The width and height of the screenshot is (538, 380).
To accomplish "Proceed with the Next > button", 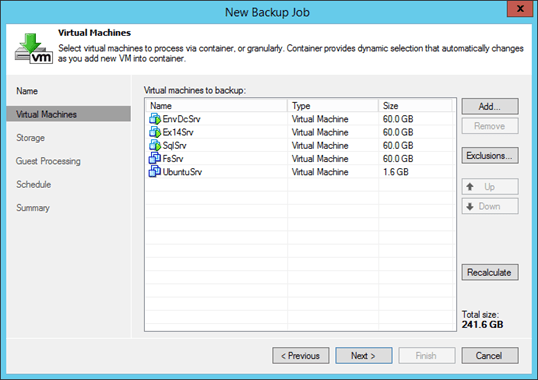I will pyautogui.click(x=364, y=356).
